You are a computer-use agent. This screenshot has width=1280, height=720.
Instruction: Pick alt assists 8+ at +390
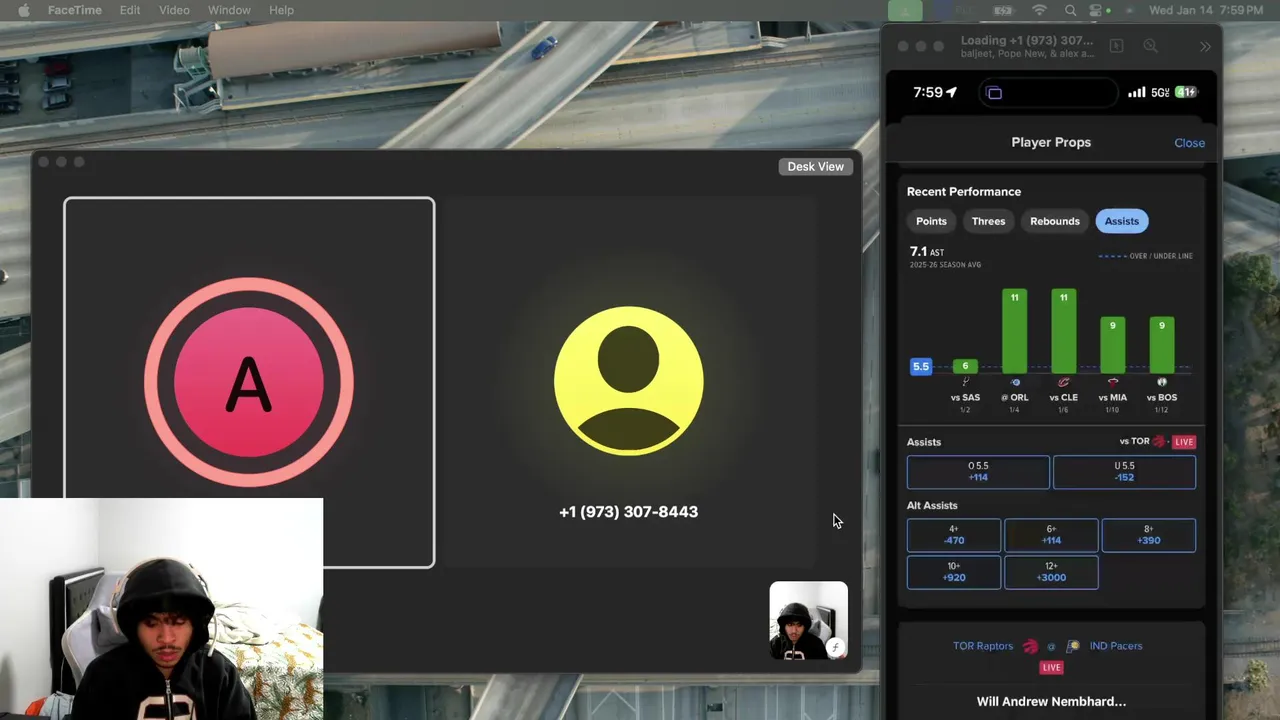pyautogui.click(x=1148, y=535)
